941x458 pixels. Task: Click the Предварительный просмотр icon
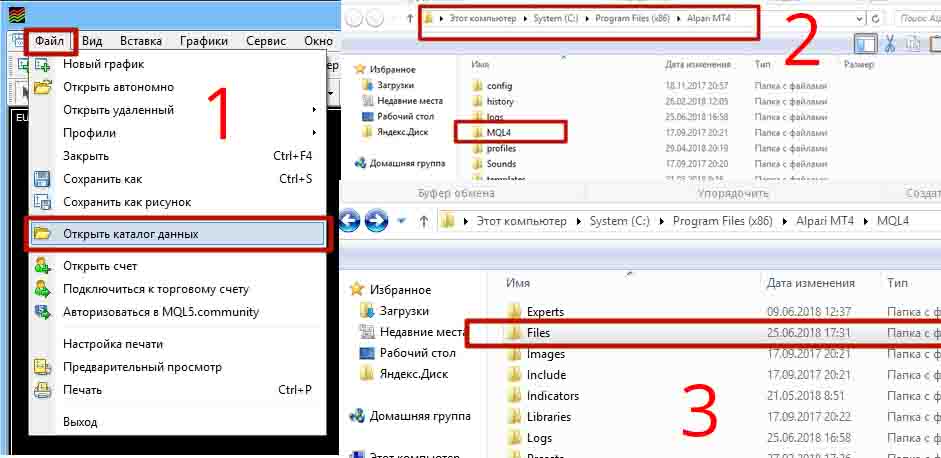click(x=43, y=367)
